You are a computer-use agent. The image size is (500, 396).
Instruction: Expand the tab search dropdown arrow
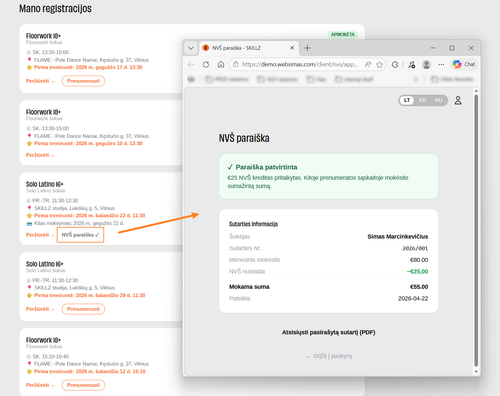pyautogui.click(x=191, y=48)
